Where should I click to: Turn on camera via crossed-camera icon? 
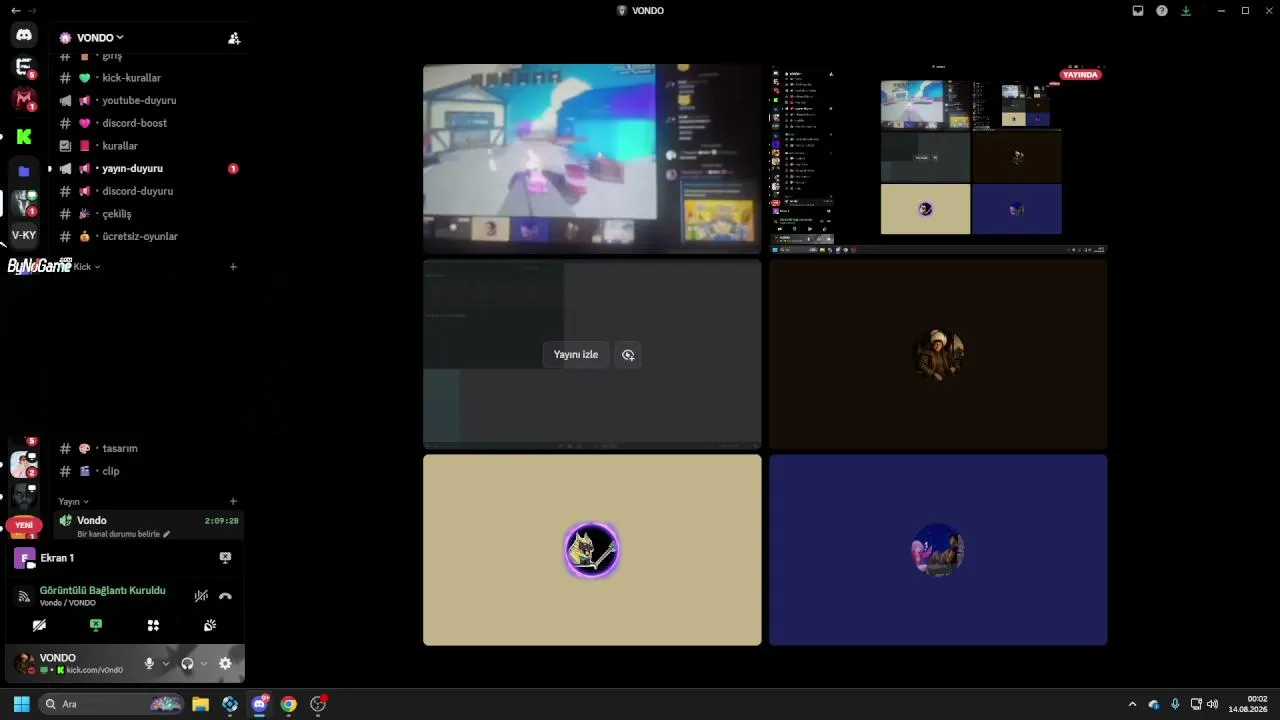point(39,625)
